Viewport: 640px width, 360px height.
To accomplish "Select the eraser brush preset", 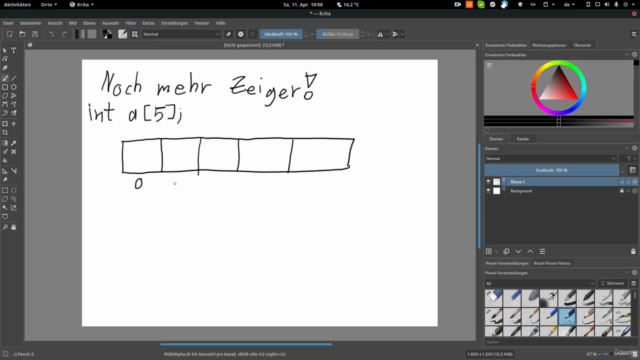I will [493, 298].
